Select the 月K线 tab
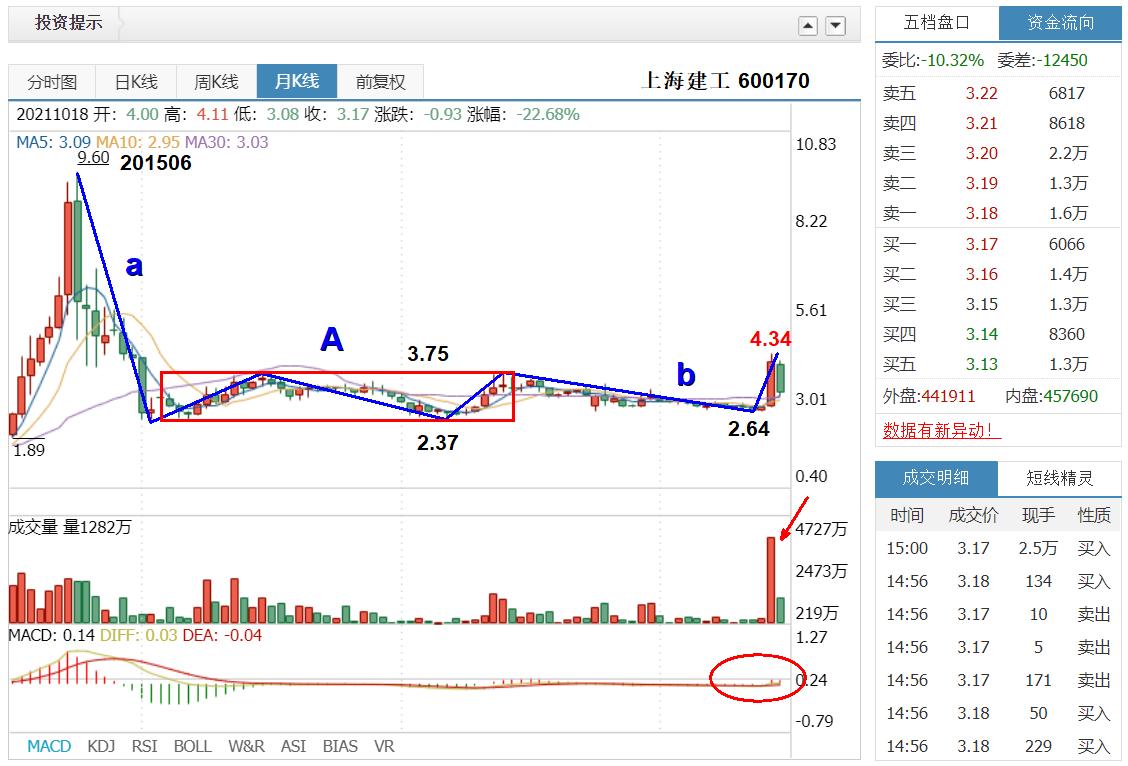The image size is (1128, 766). (x=296, y=81)
